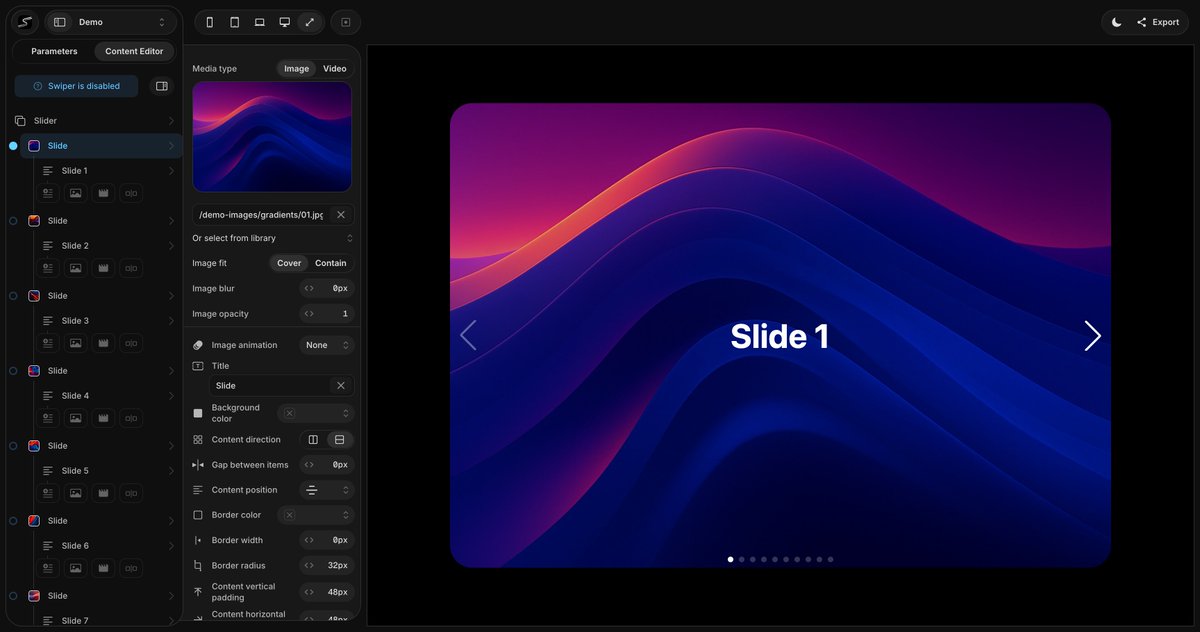Clear the image path with X

pyautogui.click(x=341, y=214)
